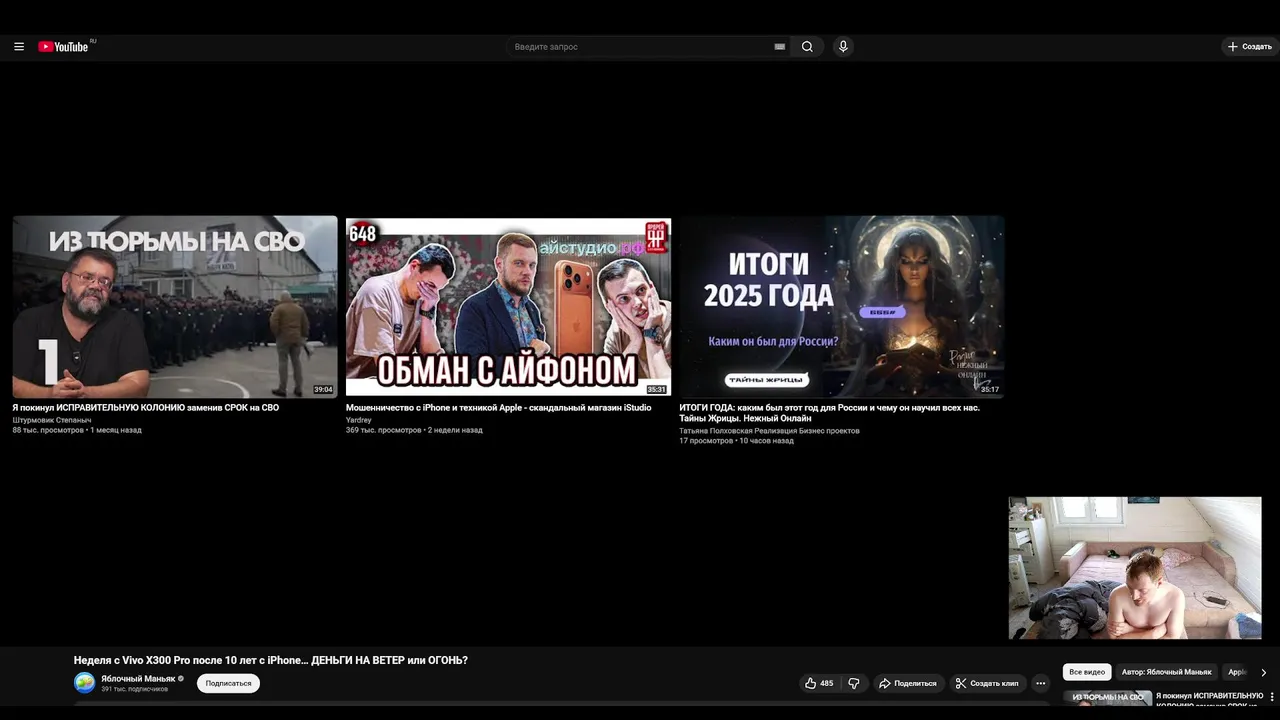Open the on-screen keyboard icon in search
1280x720 pixels.
coord(780,47)
